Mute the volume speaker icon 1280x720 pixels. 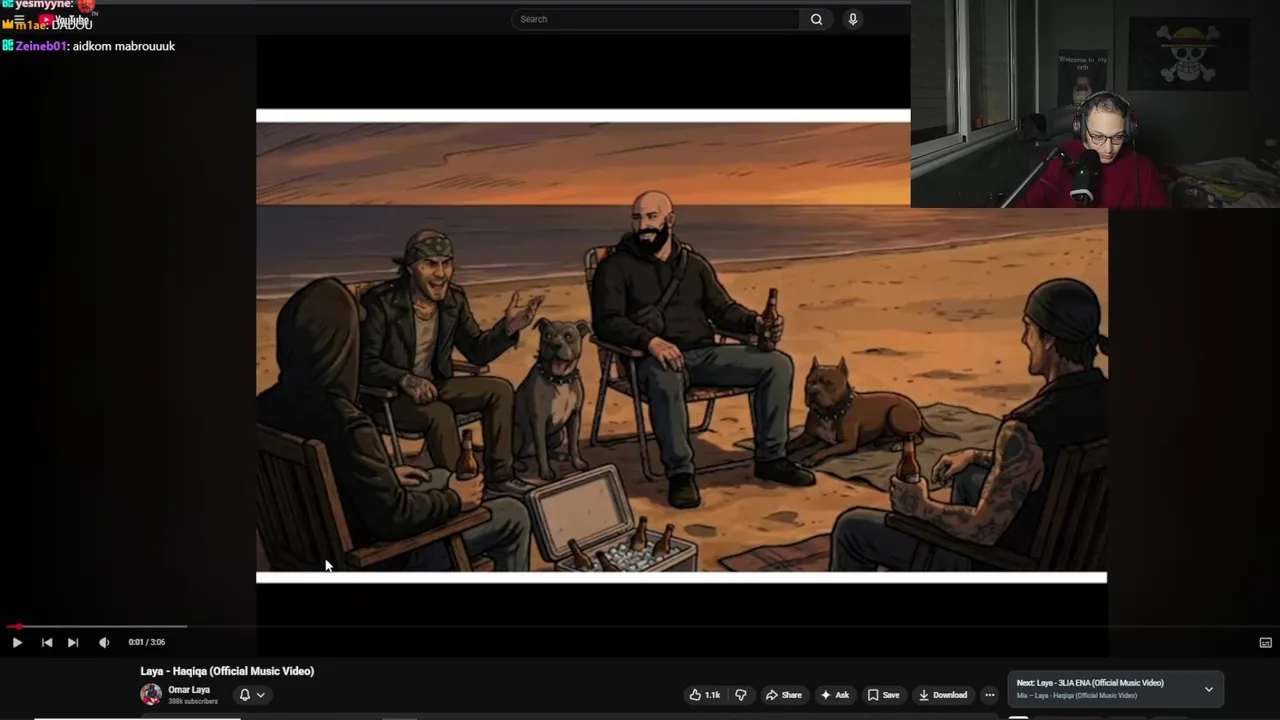(104, 642)
